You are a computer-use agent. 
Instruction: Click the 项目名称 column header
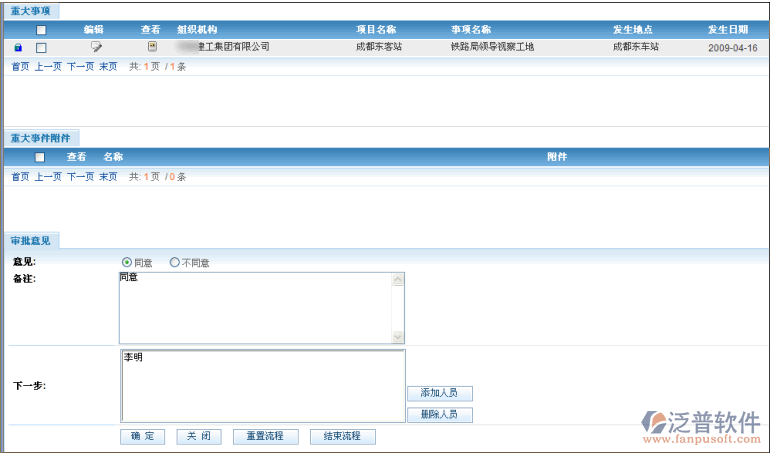tap(376, 30)
